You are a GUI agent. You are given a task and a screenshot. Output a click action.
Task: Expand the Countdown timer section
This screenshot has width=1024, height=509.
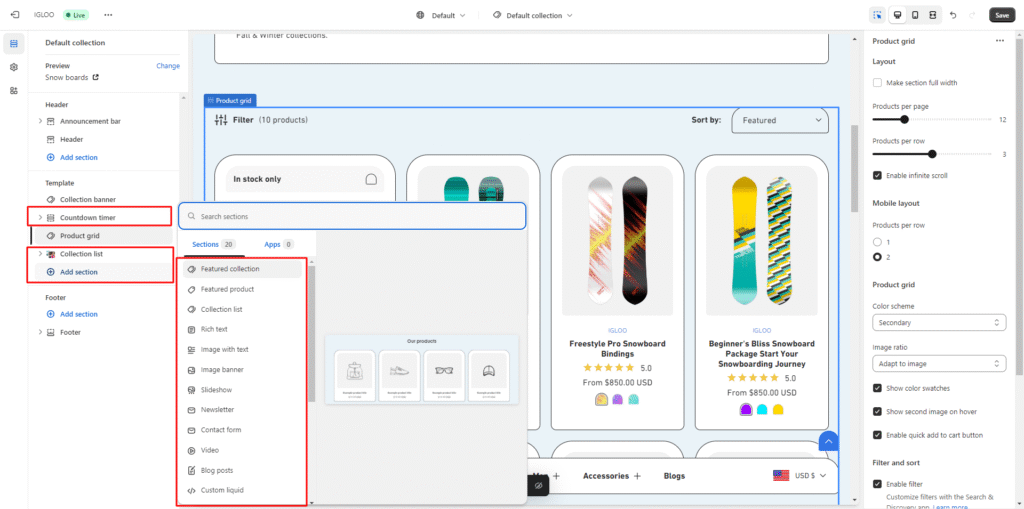click(40, 217)
